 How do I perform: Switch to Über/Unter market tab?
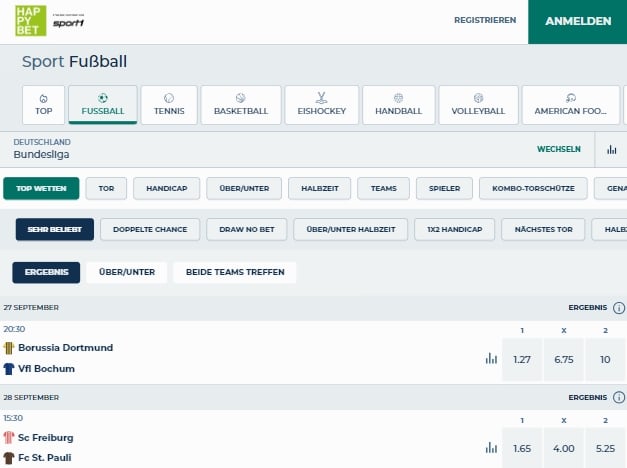point(127,272)
